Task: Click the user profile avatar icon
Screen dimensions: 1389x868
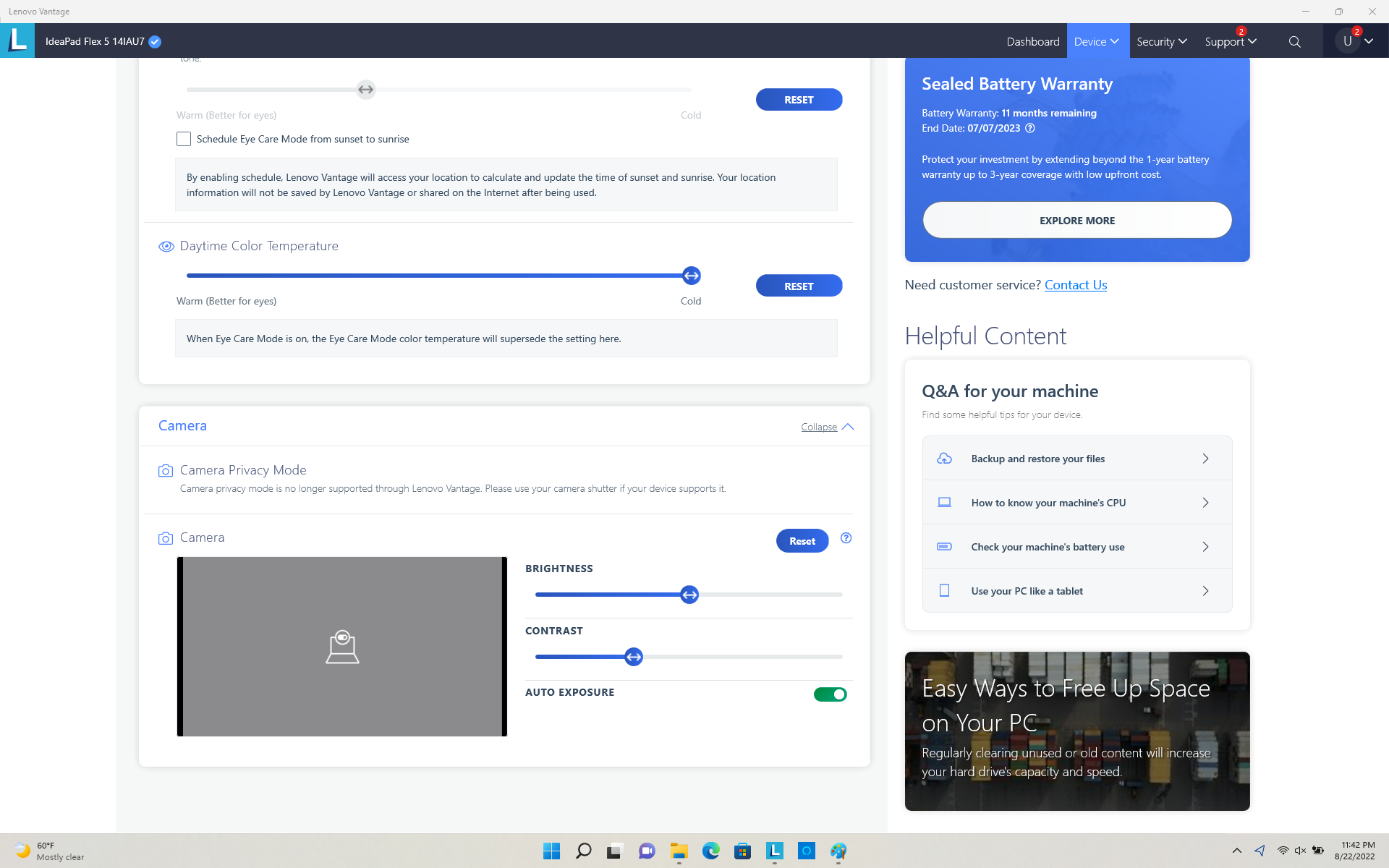Action: pos(1347,41)
